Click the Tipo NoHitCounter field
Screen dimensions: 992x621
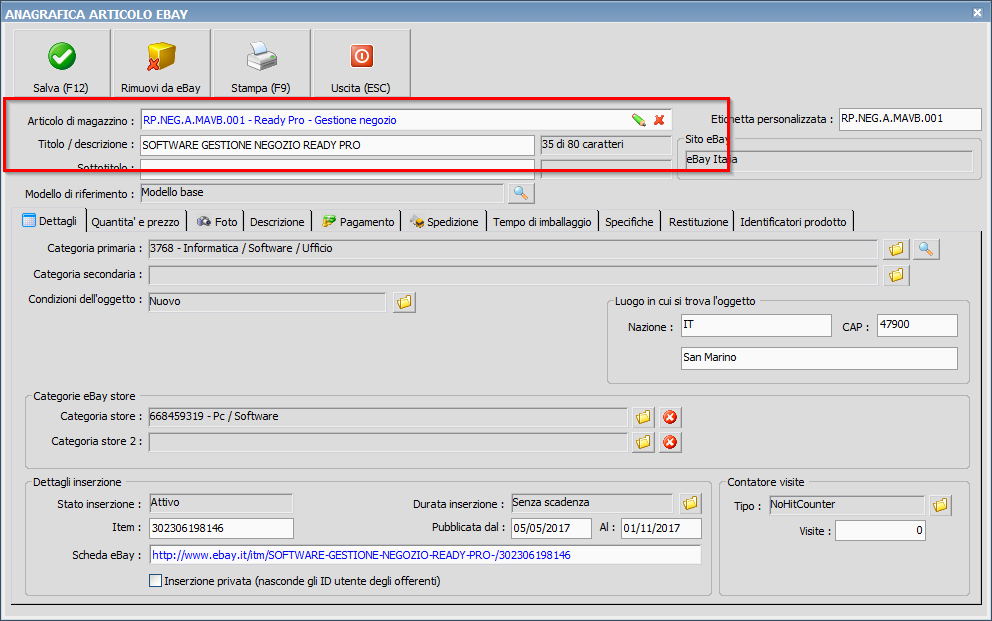846,505
